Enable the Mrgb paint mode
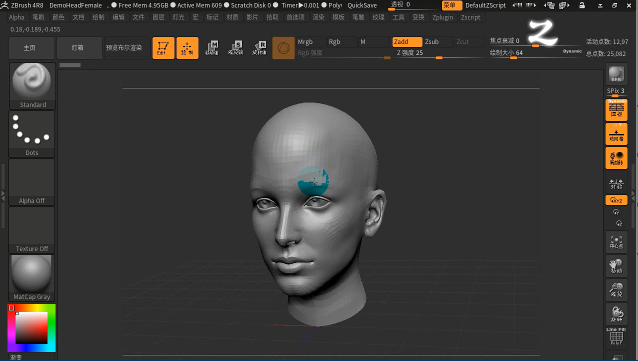Viewport: 638px width, 361px height. tap(311, 42)
